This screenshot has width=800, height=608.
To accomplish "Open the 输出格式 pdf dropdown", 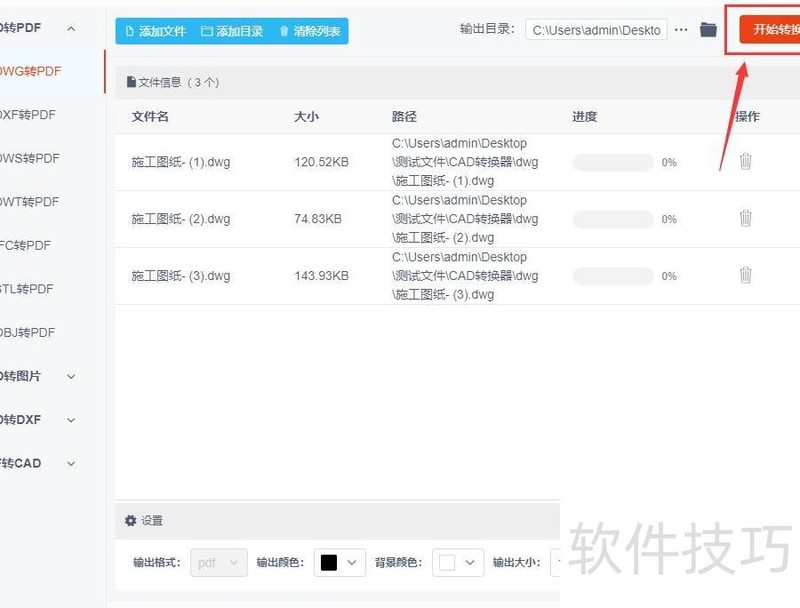I will [219, 563].
